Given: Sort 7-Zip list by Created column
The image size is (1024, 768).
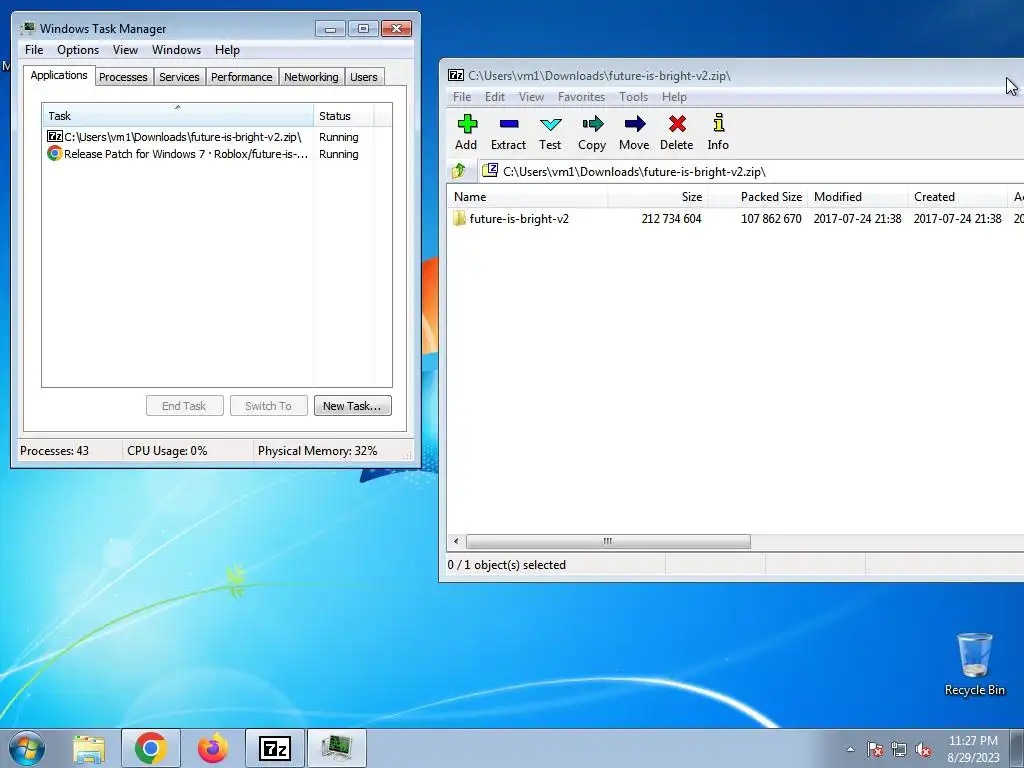Looking at the screenshot, I should [x=957, y=197].
